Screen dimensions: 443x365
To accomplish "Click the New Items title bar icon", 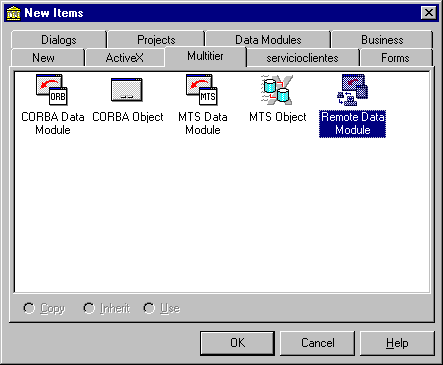I will [13, 13].
